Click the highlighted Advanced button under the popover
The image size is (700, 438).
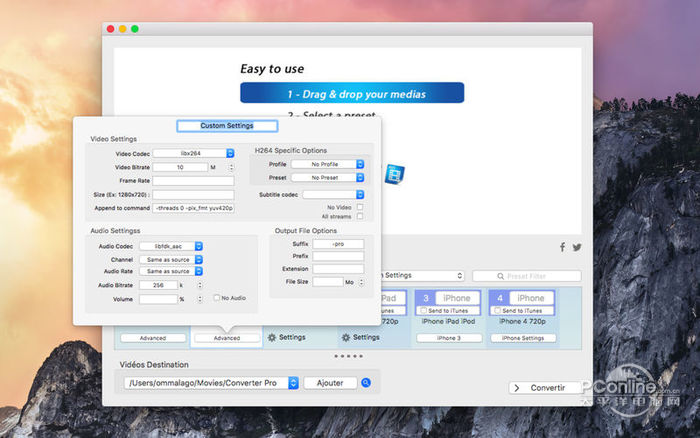pyautogui.click(x=226, y=338)
